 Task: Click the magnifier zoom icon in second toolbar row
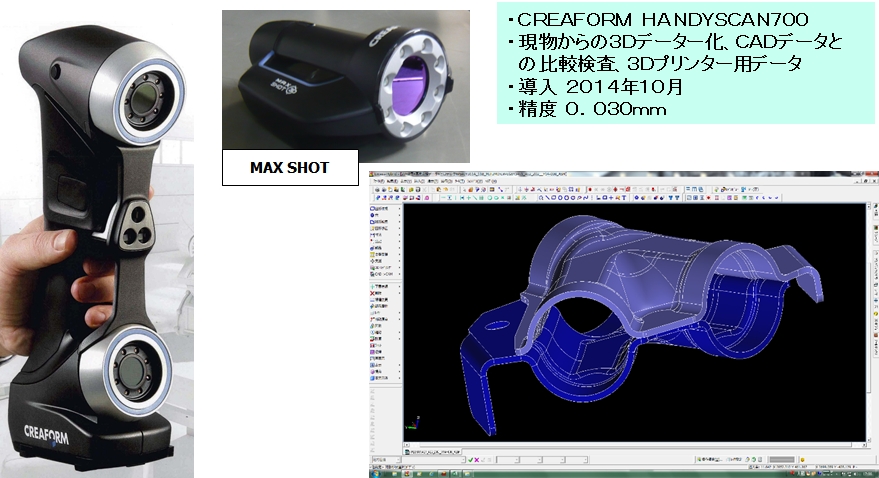[x=541, y=198]
